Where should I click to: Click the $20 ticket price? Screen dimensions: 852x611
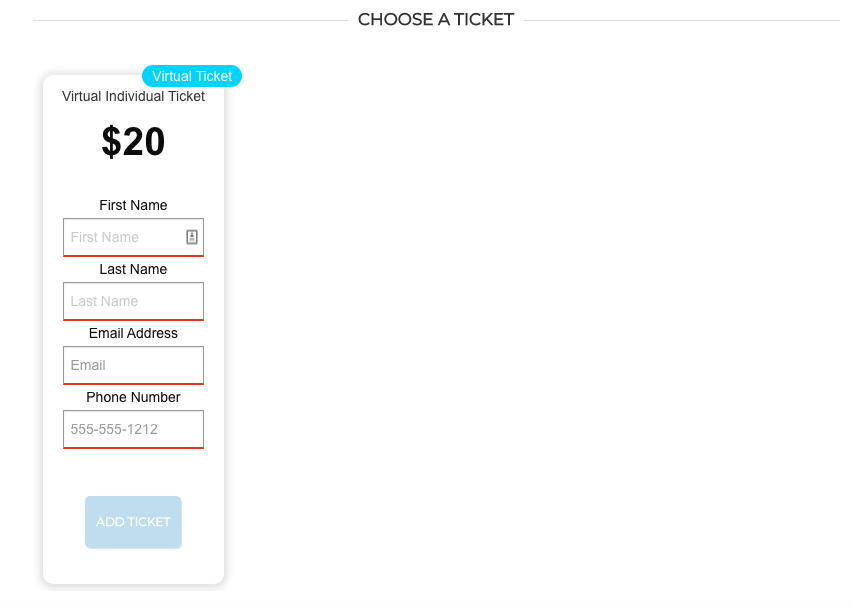133,142
